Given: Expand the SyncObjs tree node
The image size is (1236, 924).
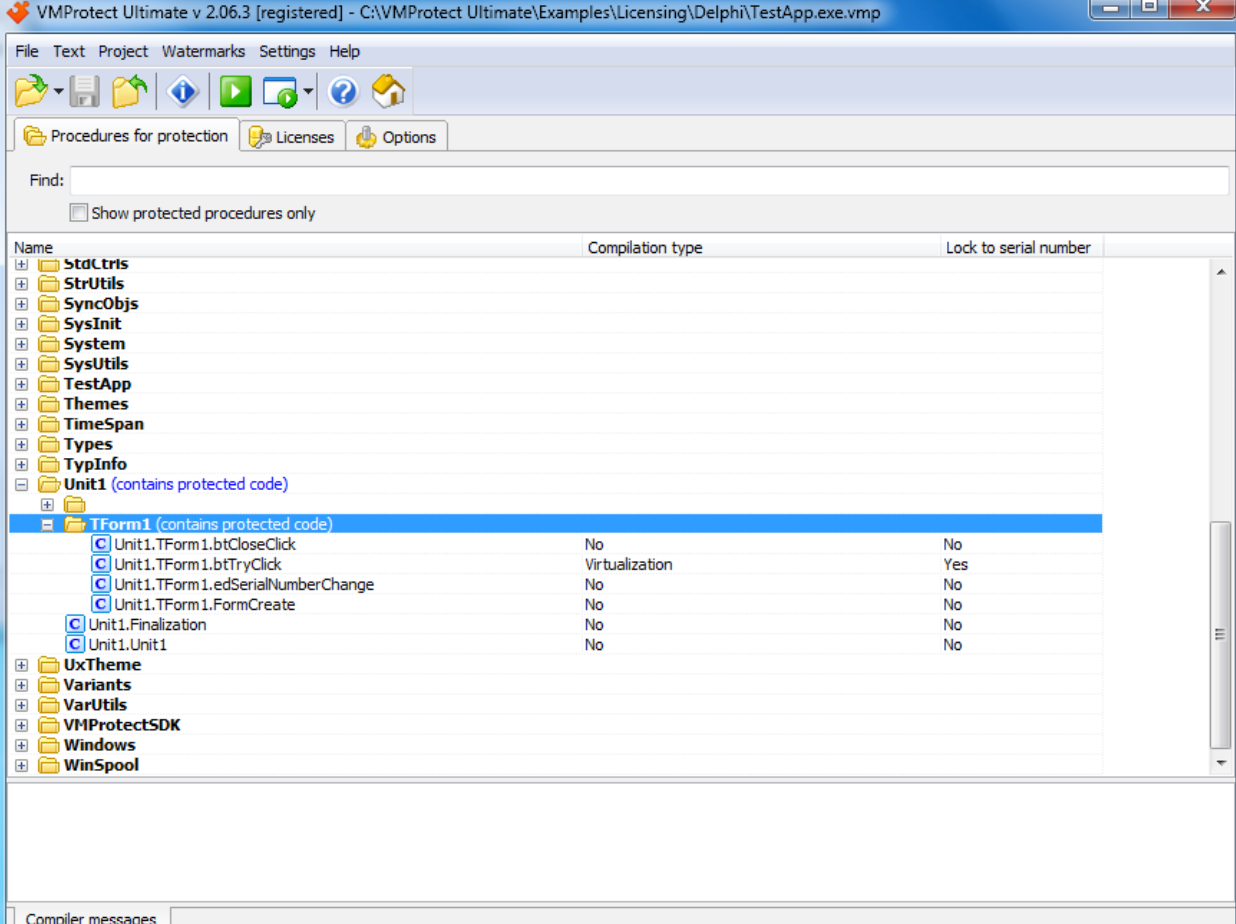Looking at the screenshot, I should pos(22,304).
